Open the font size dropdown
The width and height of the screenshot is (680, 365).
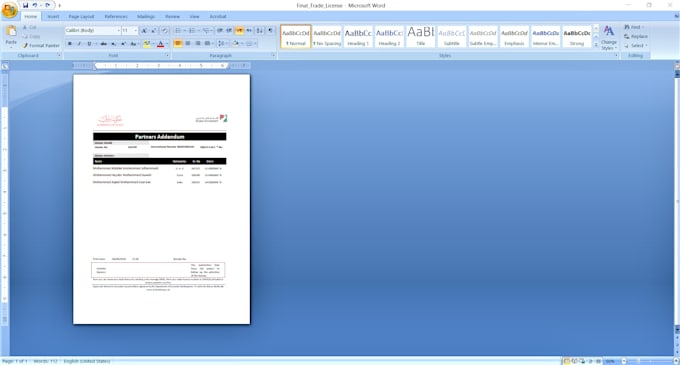click(x=135, y=31)
